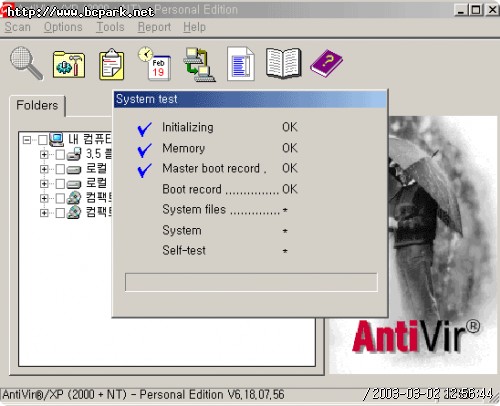The height and width of the screenshot is (406, 500).
Task: Click the first compact disc drive icon
Action: point(74,198)
